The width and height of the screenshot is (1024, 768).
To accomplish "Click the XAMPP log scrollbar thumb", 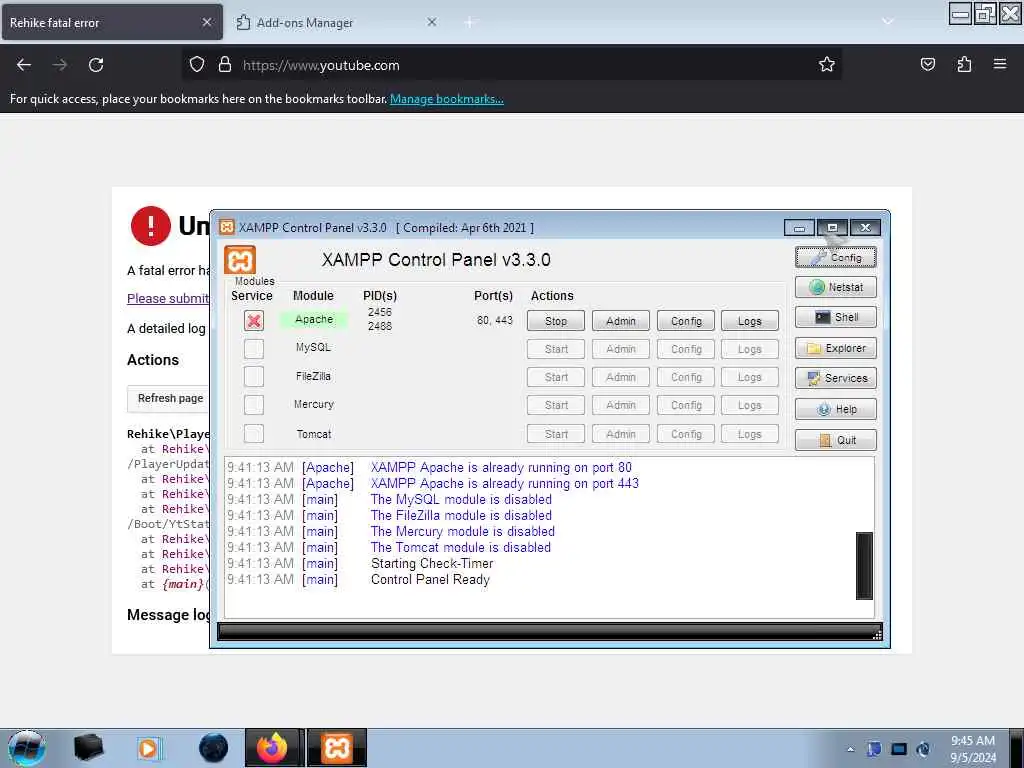I will coord(865,566).
